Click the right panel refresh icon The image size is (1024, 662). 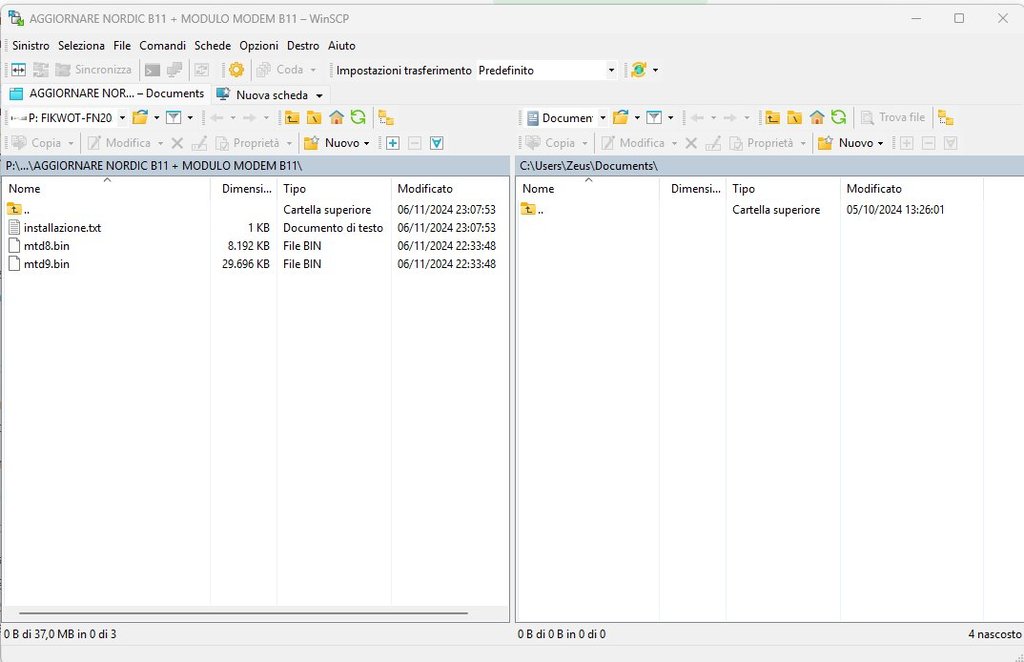tap(838, 118)
